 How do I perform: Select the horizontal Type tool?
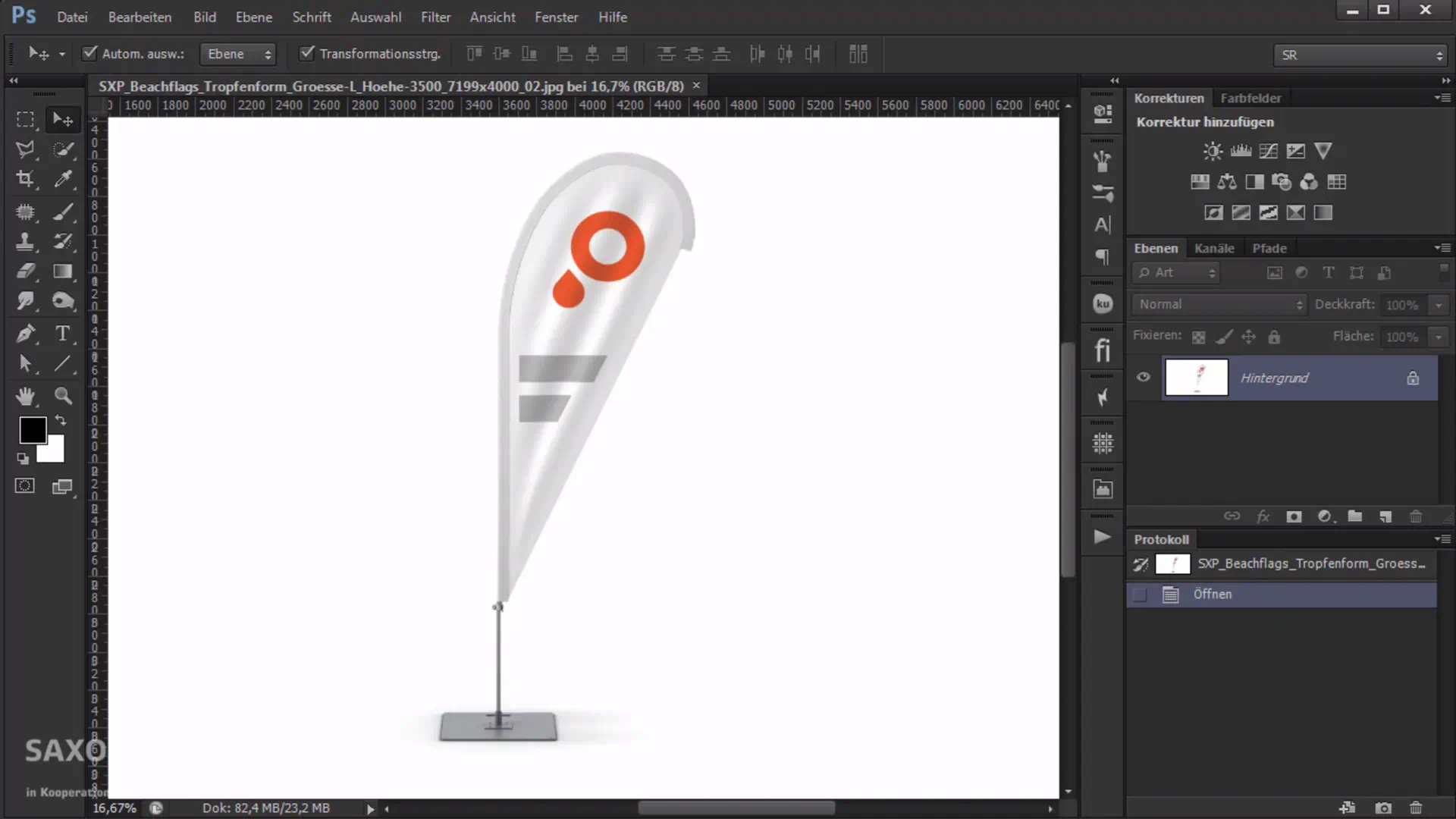click(64, 334)
